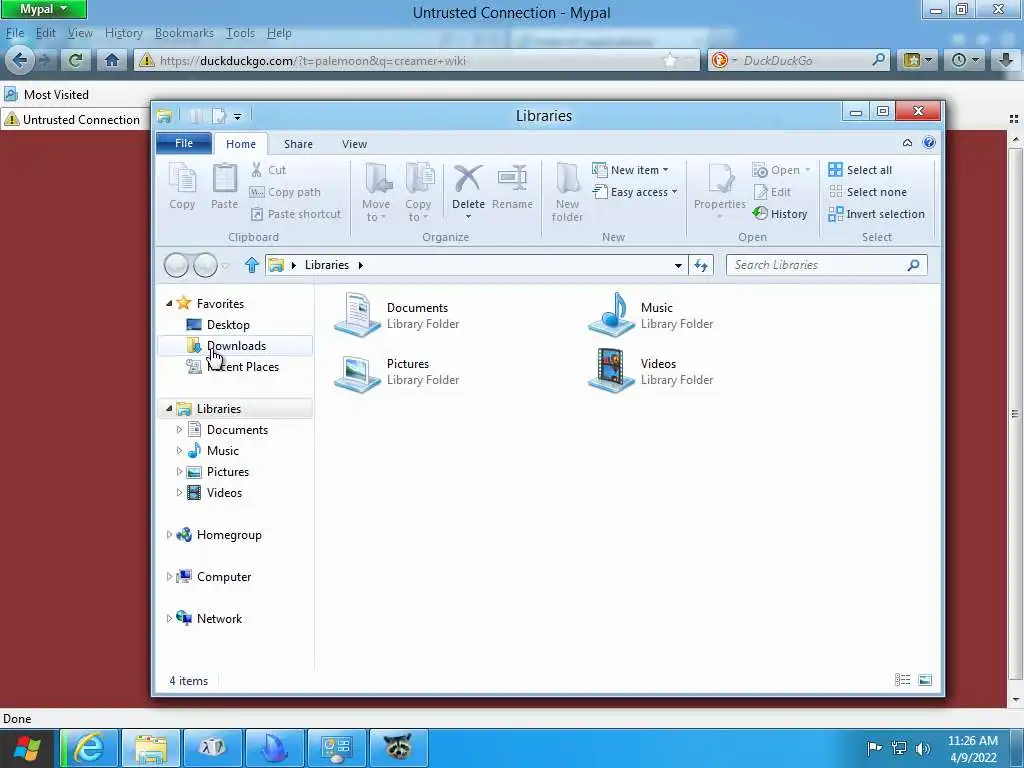The width and height of the screenshot is (1024, 768).
Task: Open the address bar history dropdown
Action: (x=678, y=265)
